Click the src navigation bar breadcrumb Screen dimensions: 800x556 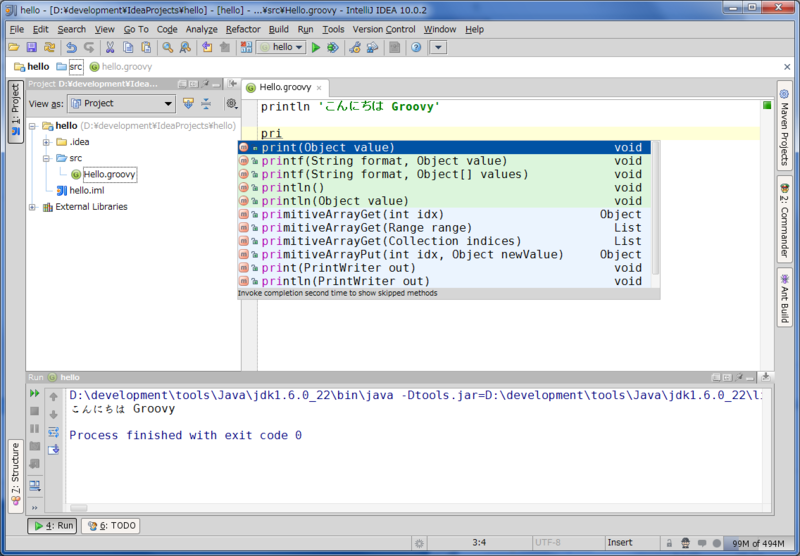[x=76, y=67]
